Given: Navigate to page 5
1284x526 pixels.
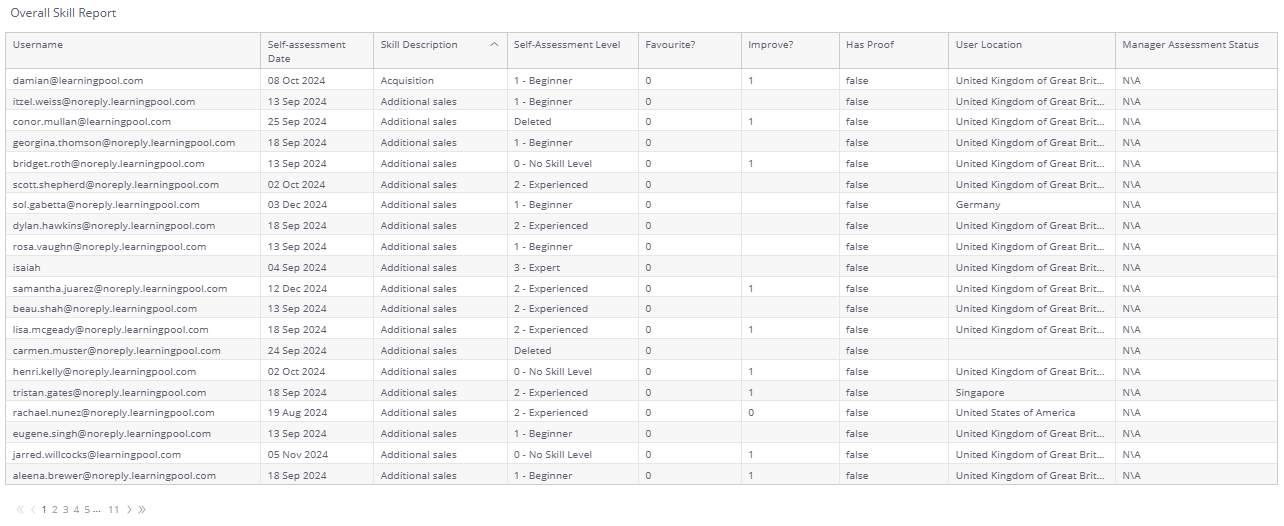Looking at the screenshot, I should [x=87, y=510].
